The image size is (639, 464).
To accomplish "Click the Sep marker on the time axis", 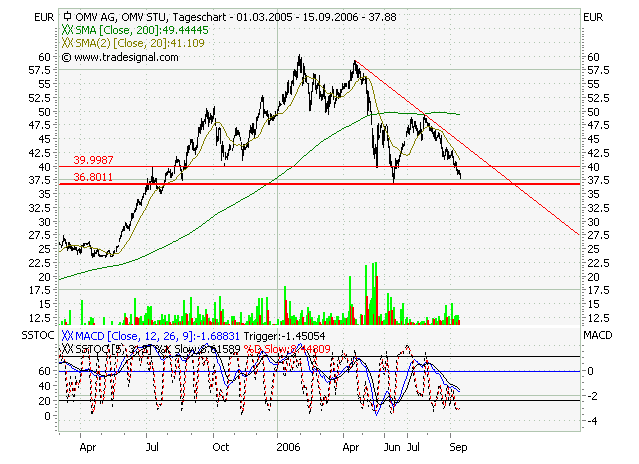I will 455,450.
